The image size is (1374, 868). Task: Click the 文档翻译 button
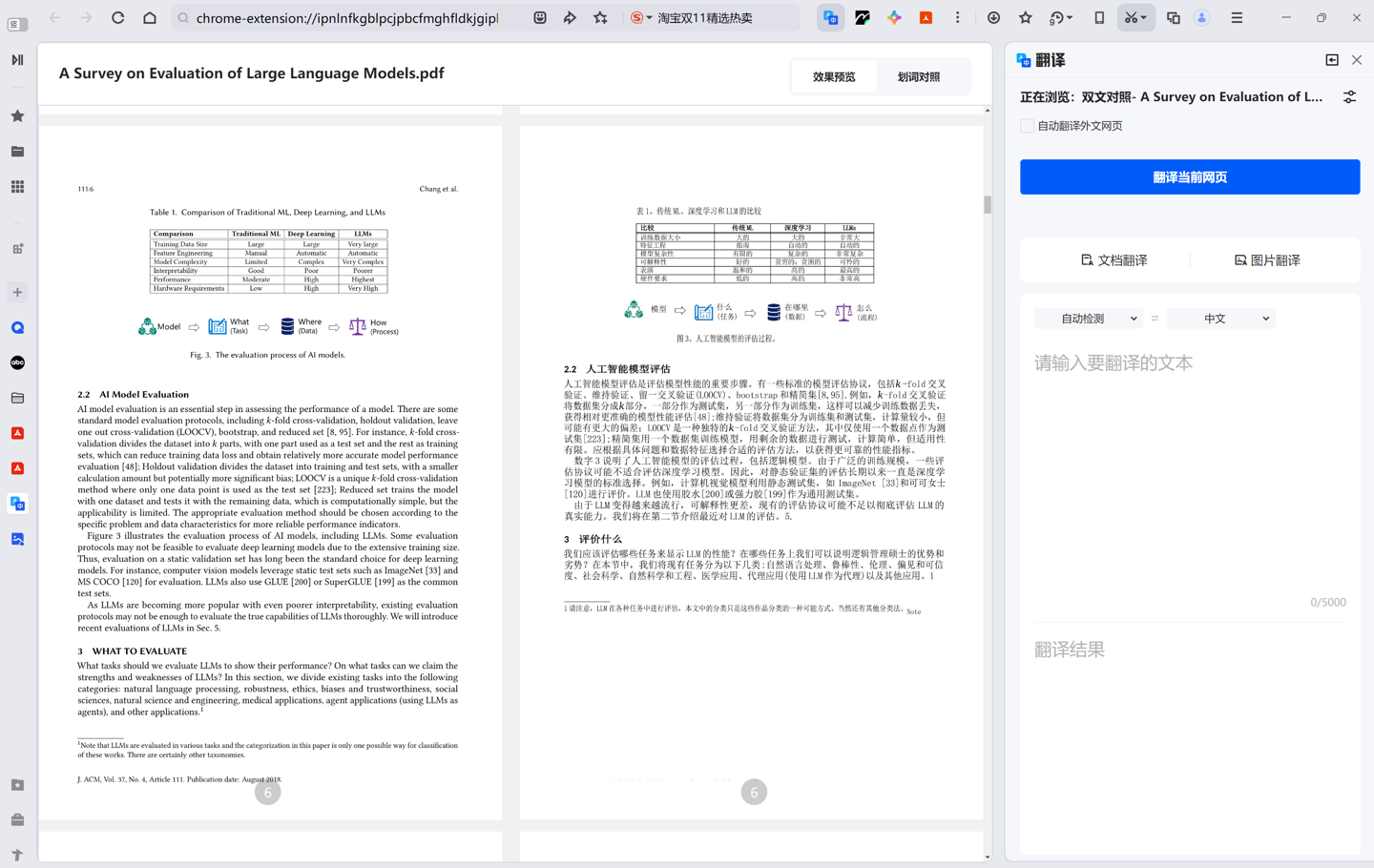1114,260
